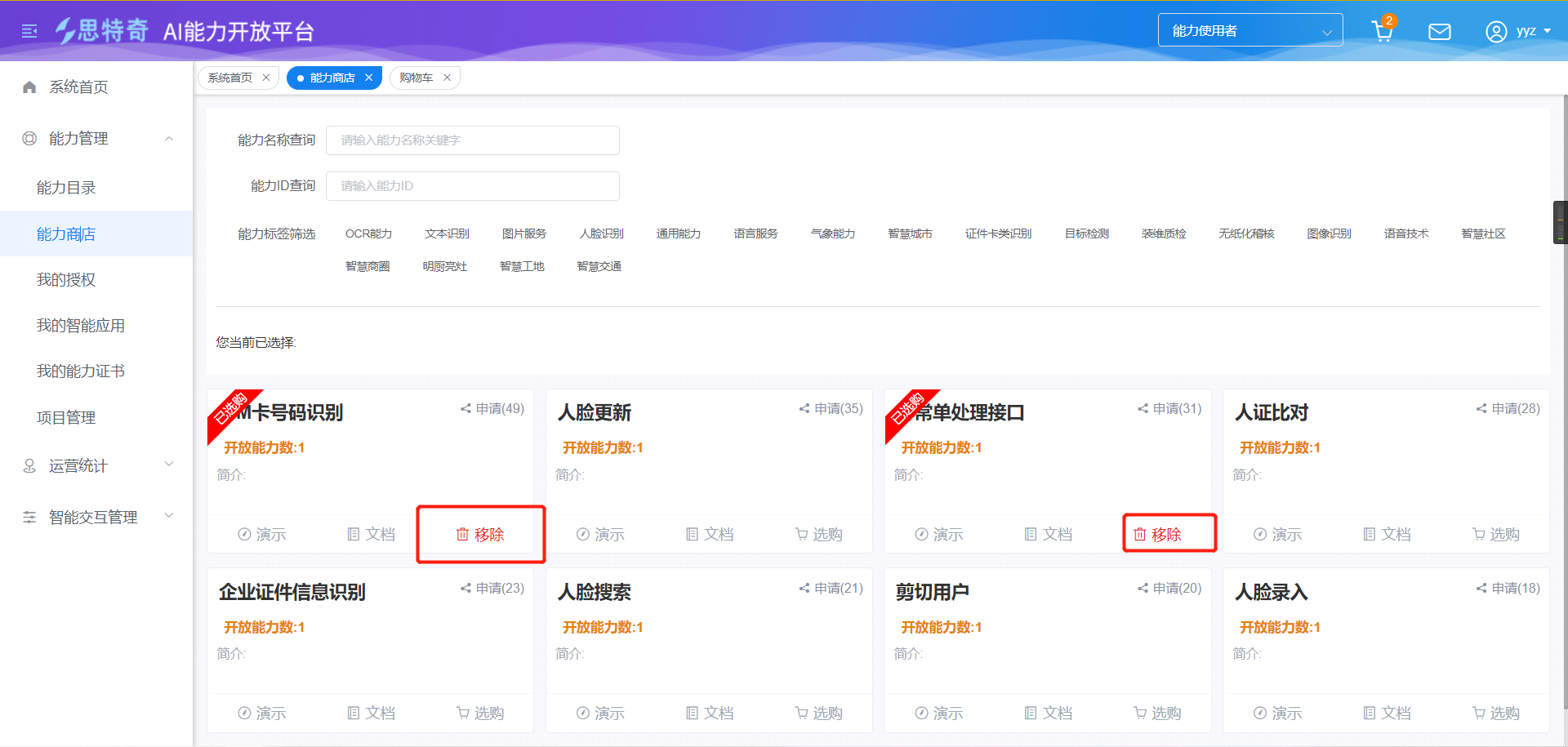Add 人脸更新 to cart via 选购

click(819, 534)
